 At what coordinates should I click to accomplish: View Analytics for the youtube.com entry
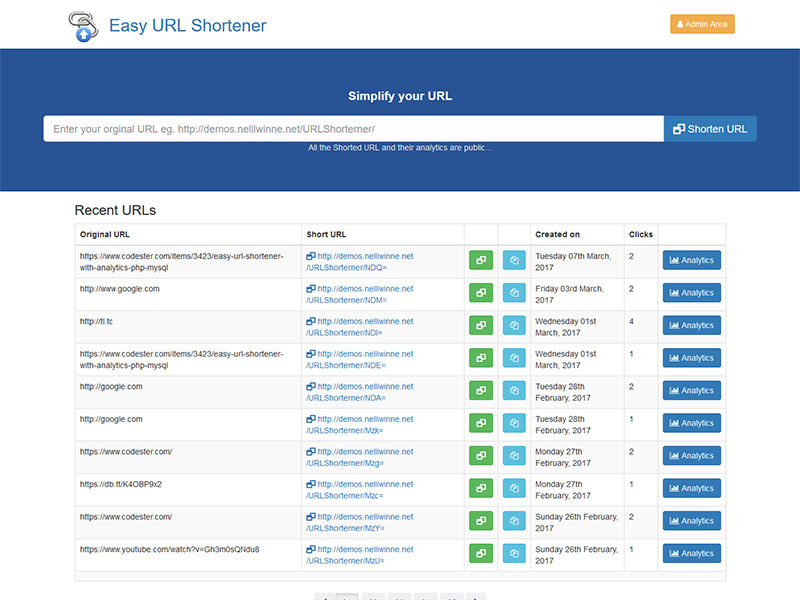691,553
